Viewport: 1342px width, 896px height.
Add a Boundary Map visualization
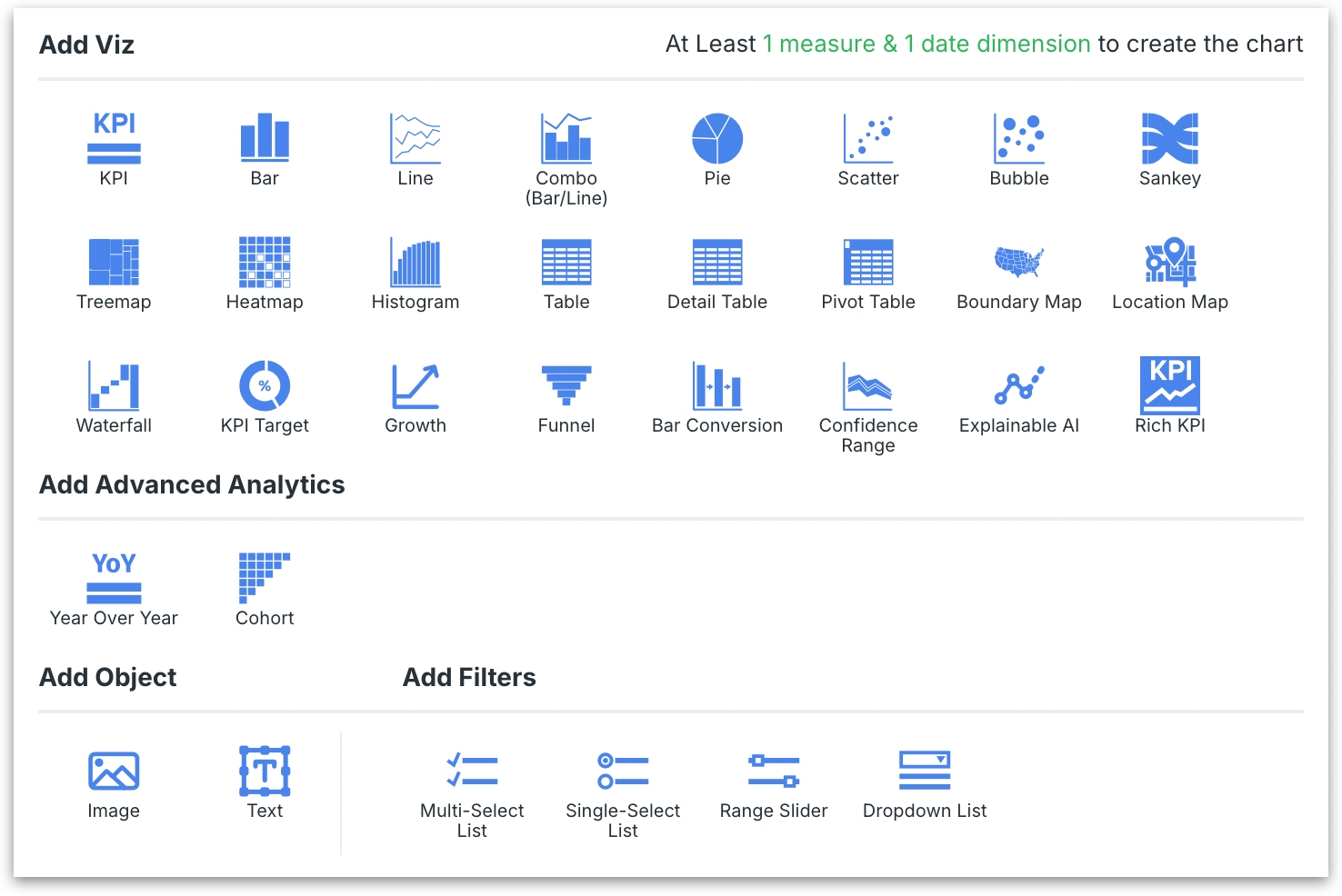(x=1019, y=263)
